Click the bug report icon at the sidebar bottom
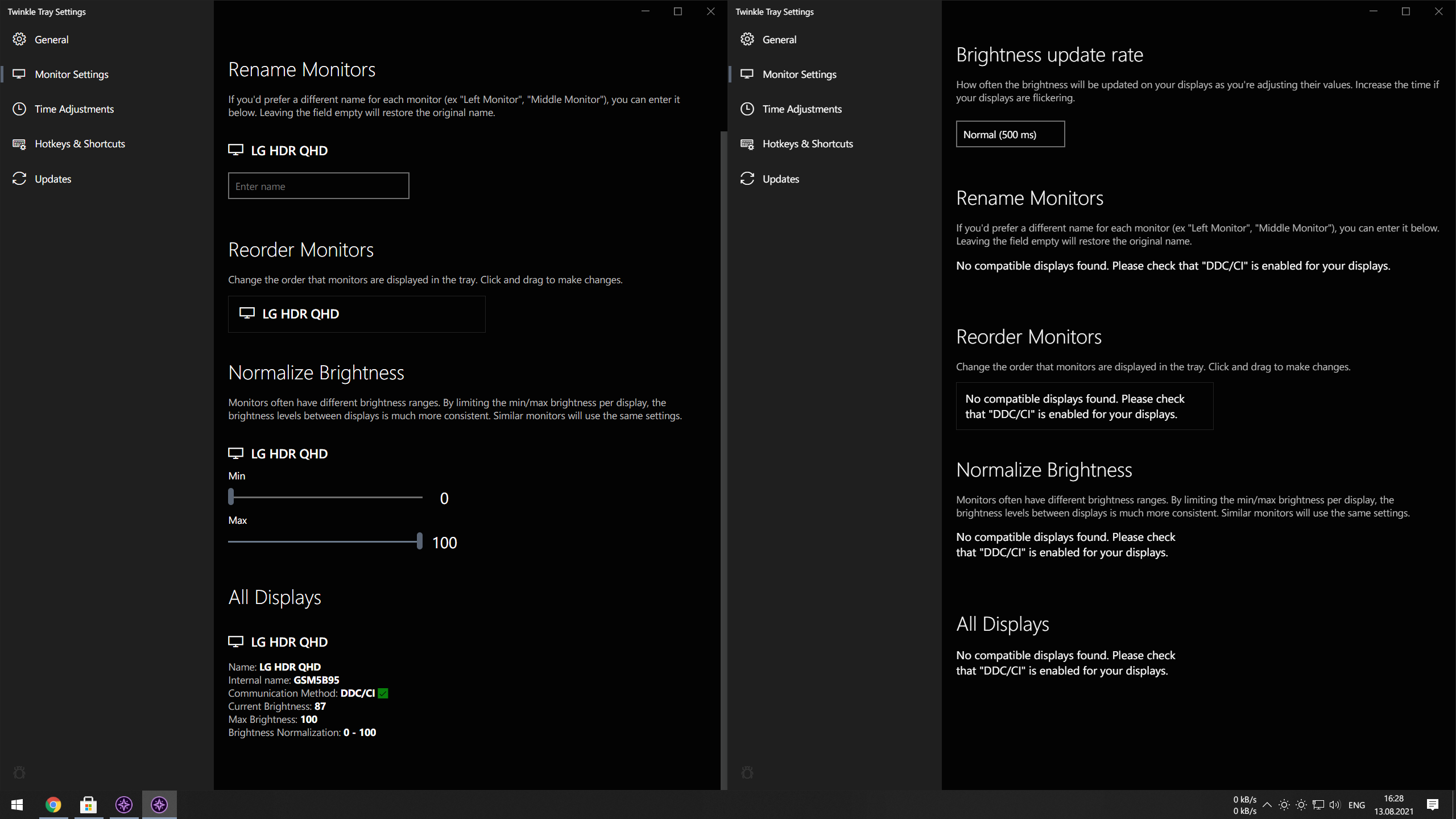Viewport: 1456px width, 819px height. 20,772
